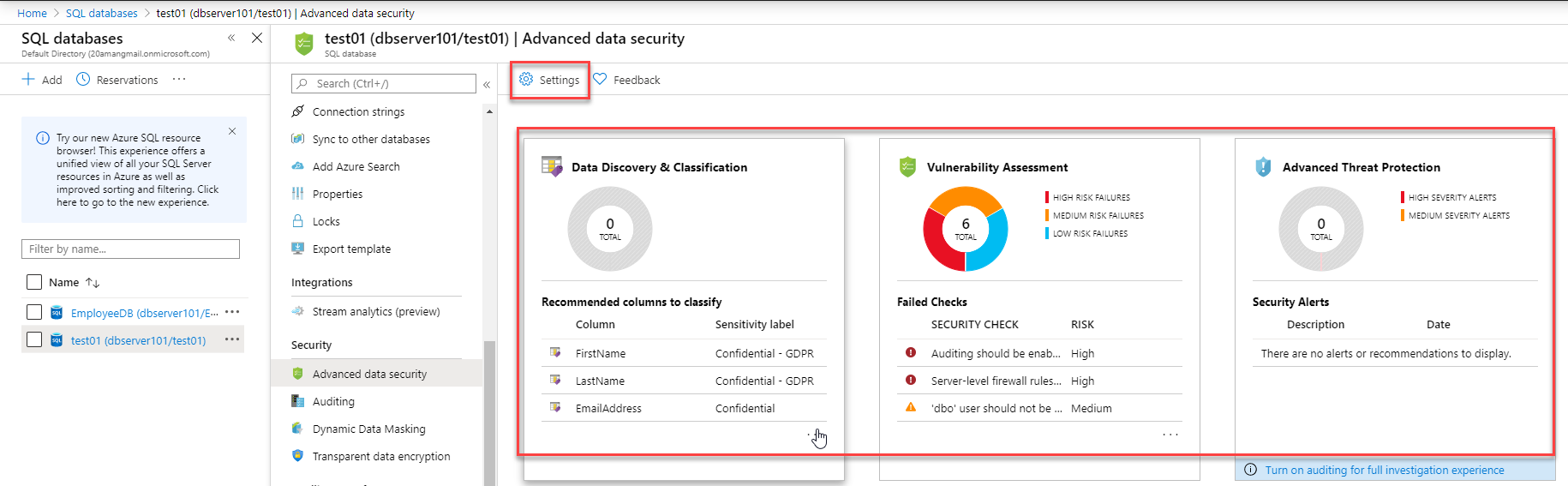
Task: Open Auditing menu item
Action: pos(333,401)
